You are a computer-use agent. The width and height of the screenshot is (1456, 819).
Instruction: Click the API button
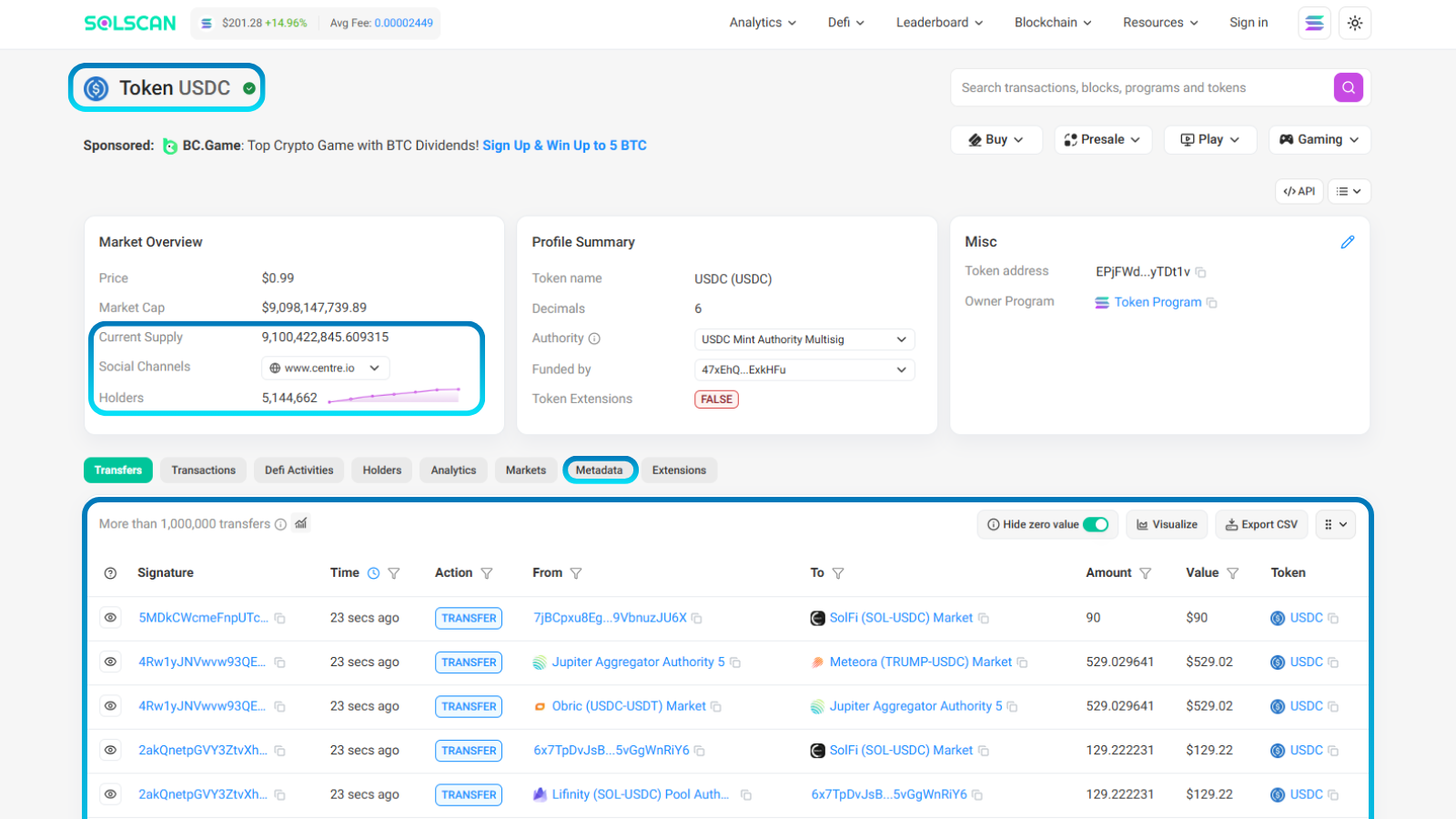(1299, 191)
